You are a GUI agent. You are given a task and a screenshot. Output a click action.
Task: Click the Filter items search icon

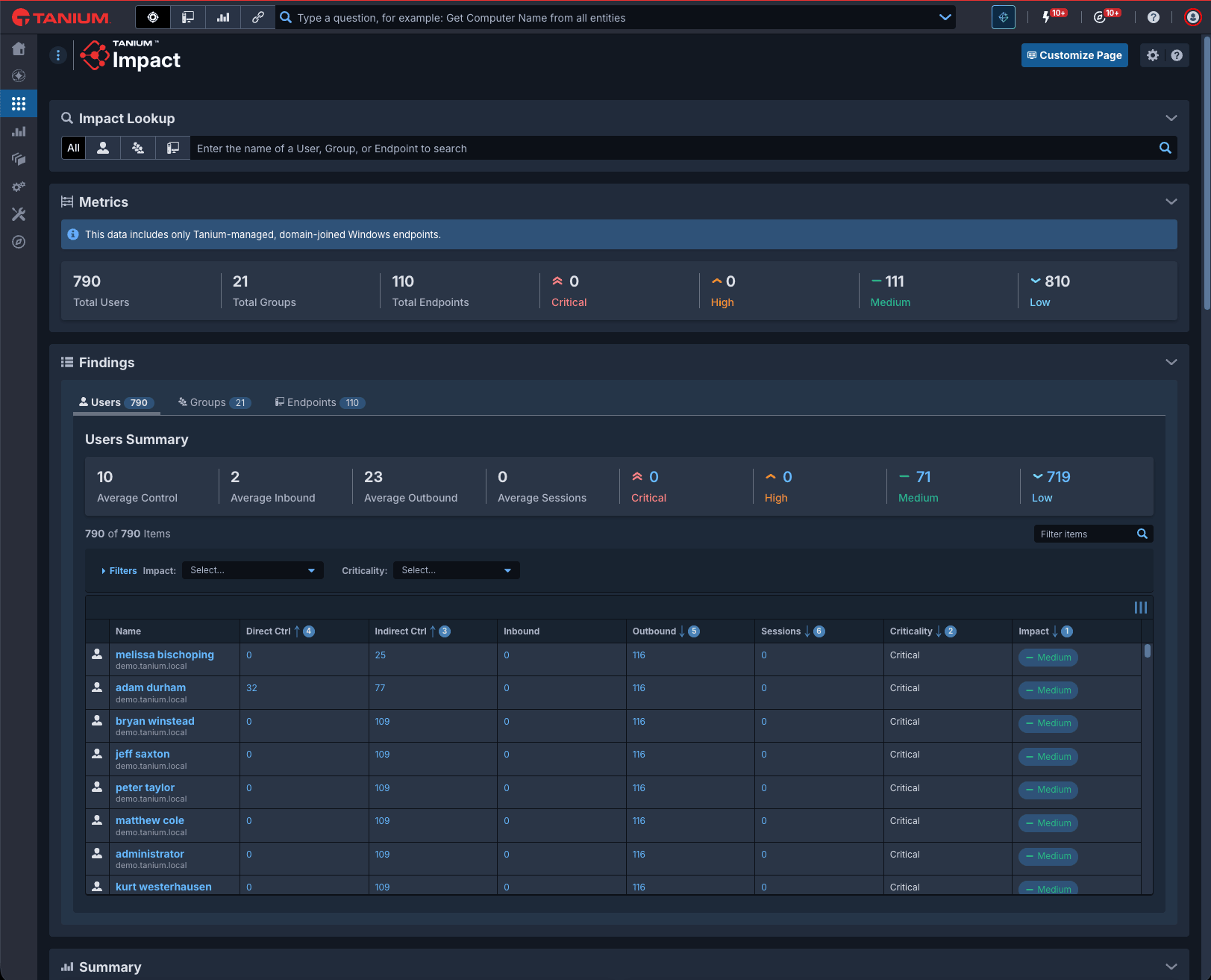[1142, 534]
